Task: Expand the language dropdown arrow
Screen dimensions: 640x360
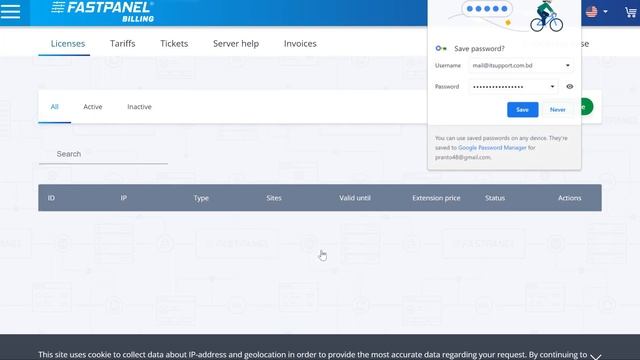Action: [605, 12]
